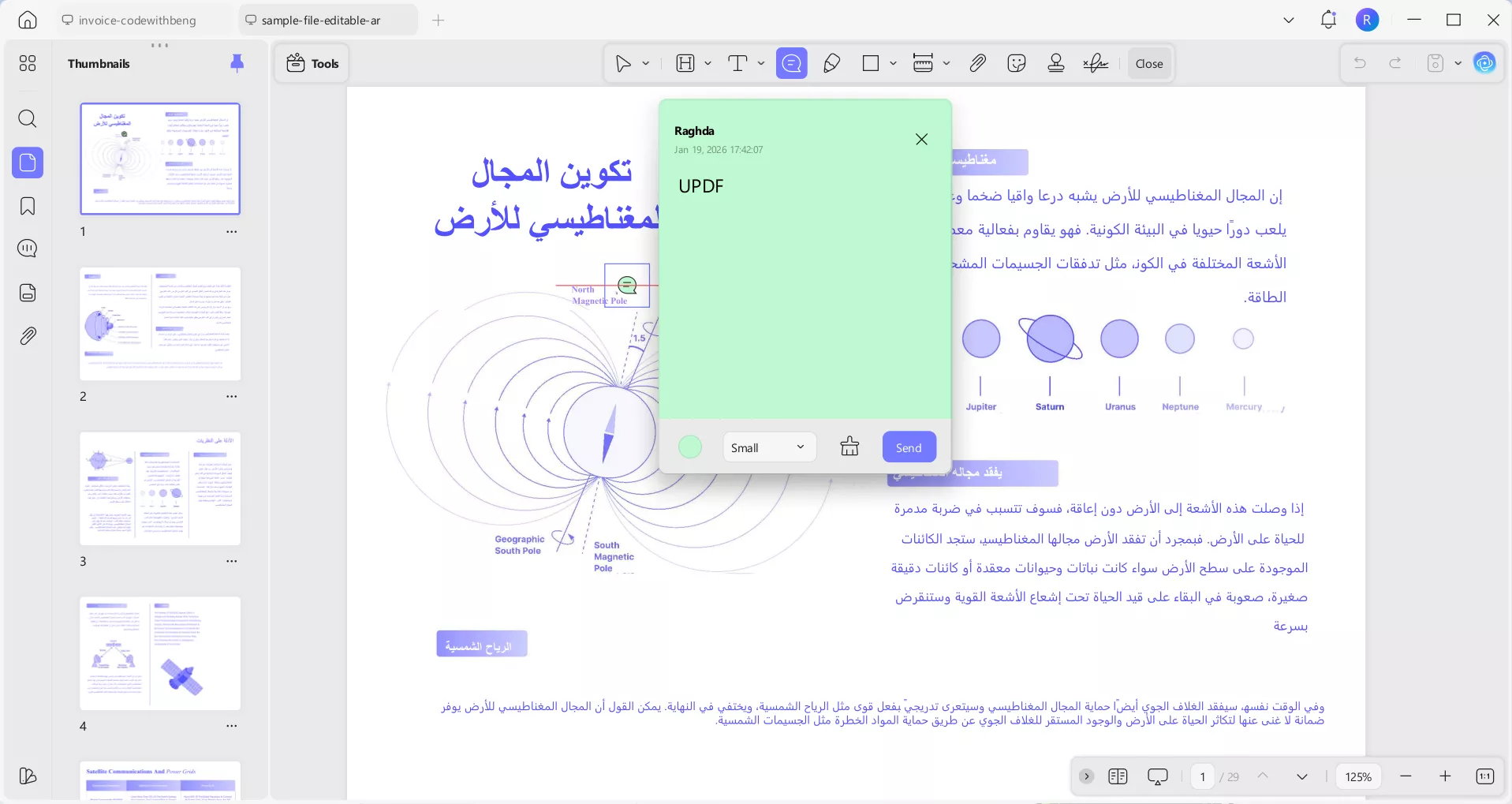The width and height of the screenshot is (1512, 804).
Task: Choose the measure ruler tool
Action: (x=923, y=64)
